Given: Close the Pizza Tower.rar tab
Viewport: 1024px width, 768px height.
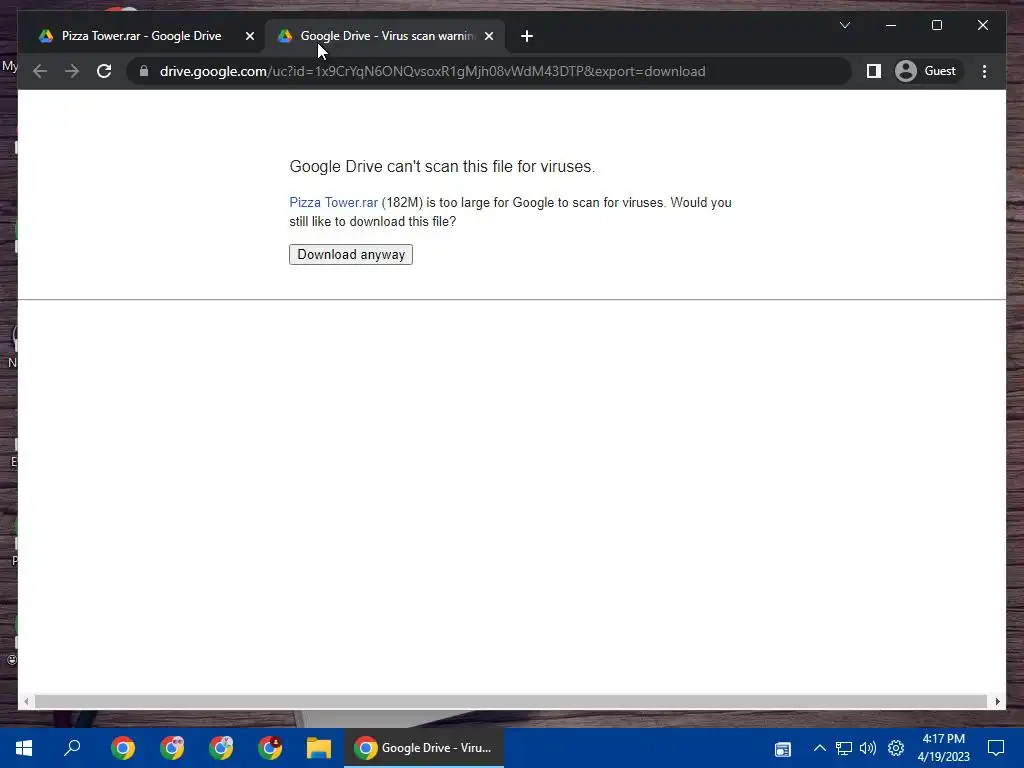Looking at the screenshot, I should (249, 36).
